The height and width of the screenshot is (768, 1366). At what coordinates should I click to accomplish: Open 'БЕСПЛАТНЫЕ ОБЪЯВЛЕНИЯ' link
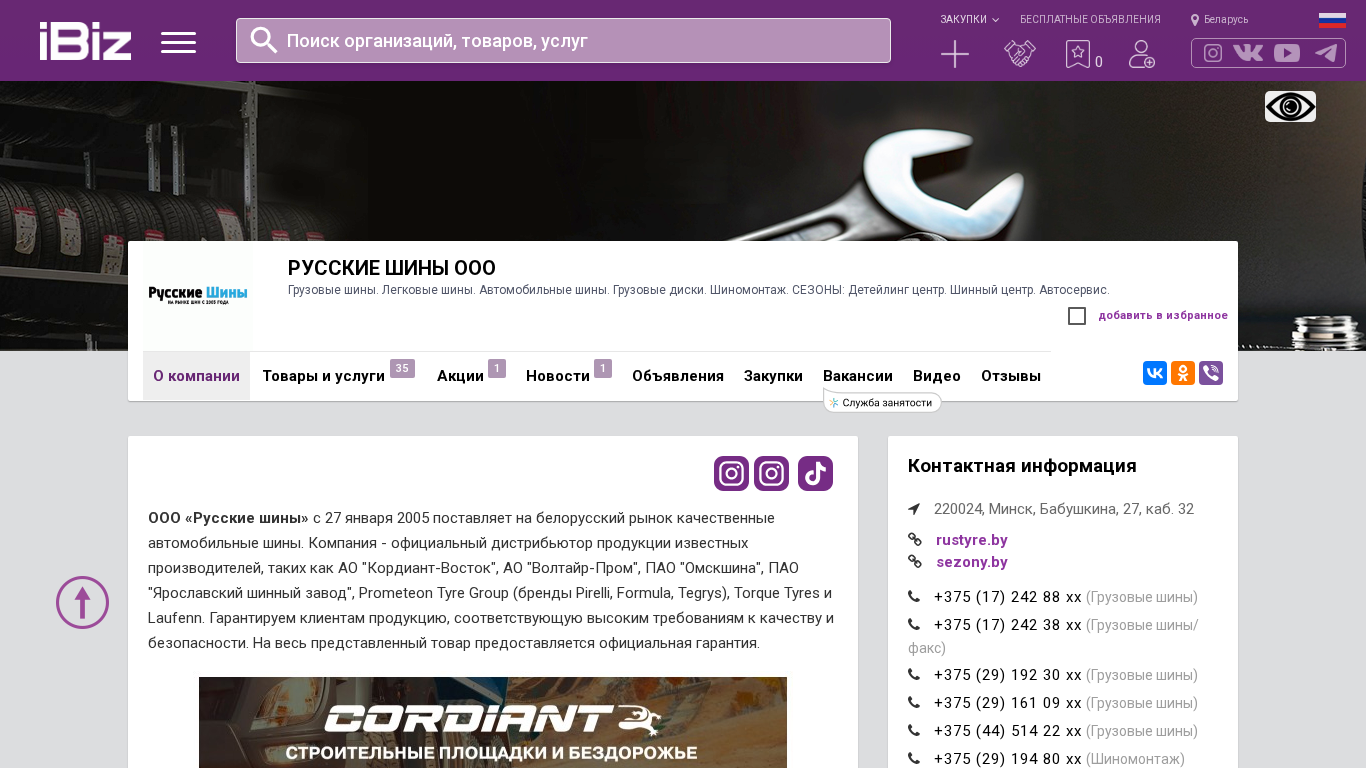click(1090, 20)
